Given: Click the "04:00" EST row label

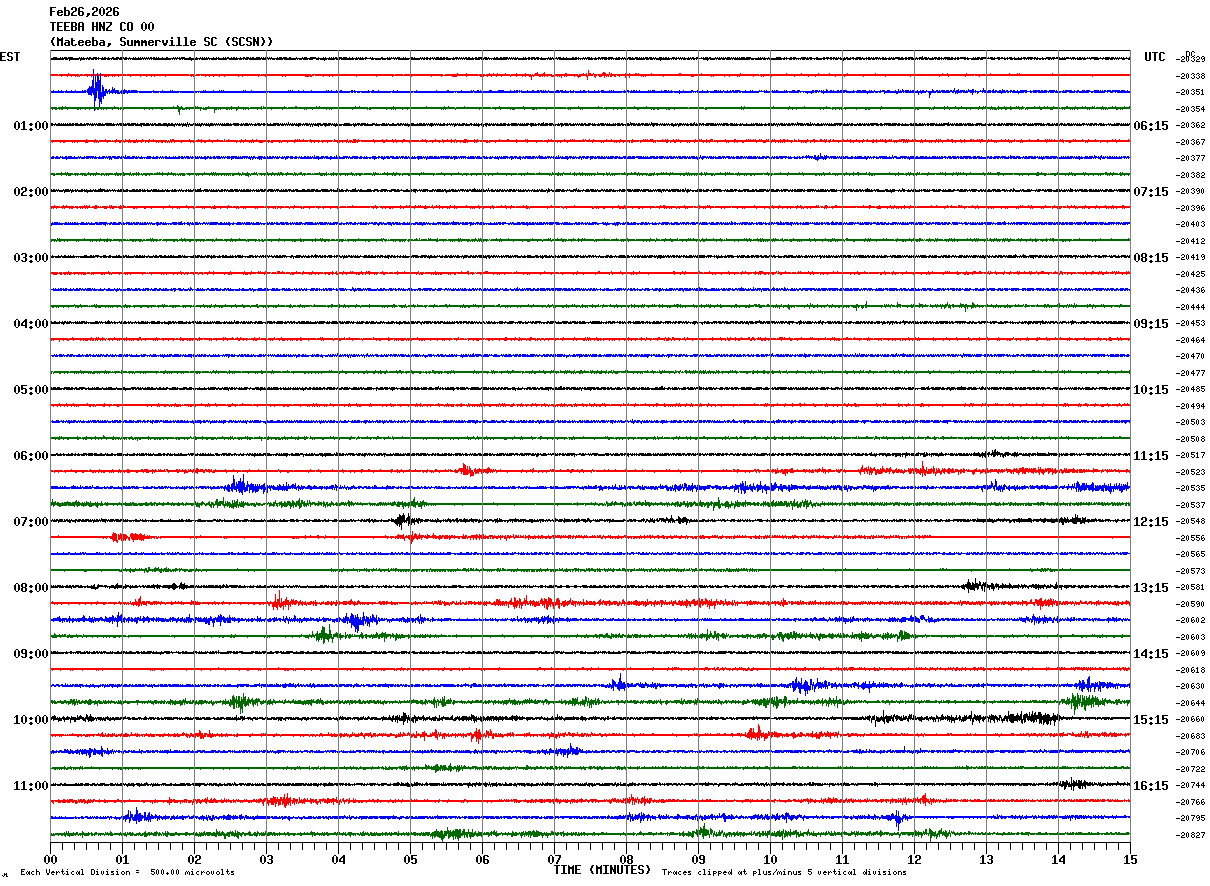Looking at the screenshot, I should click(31, 324).
